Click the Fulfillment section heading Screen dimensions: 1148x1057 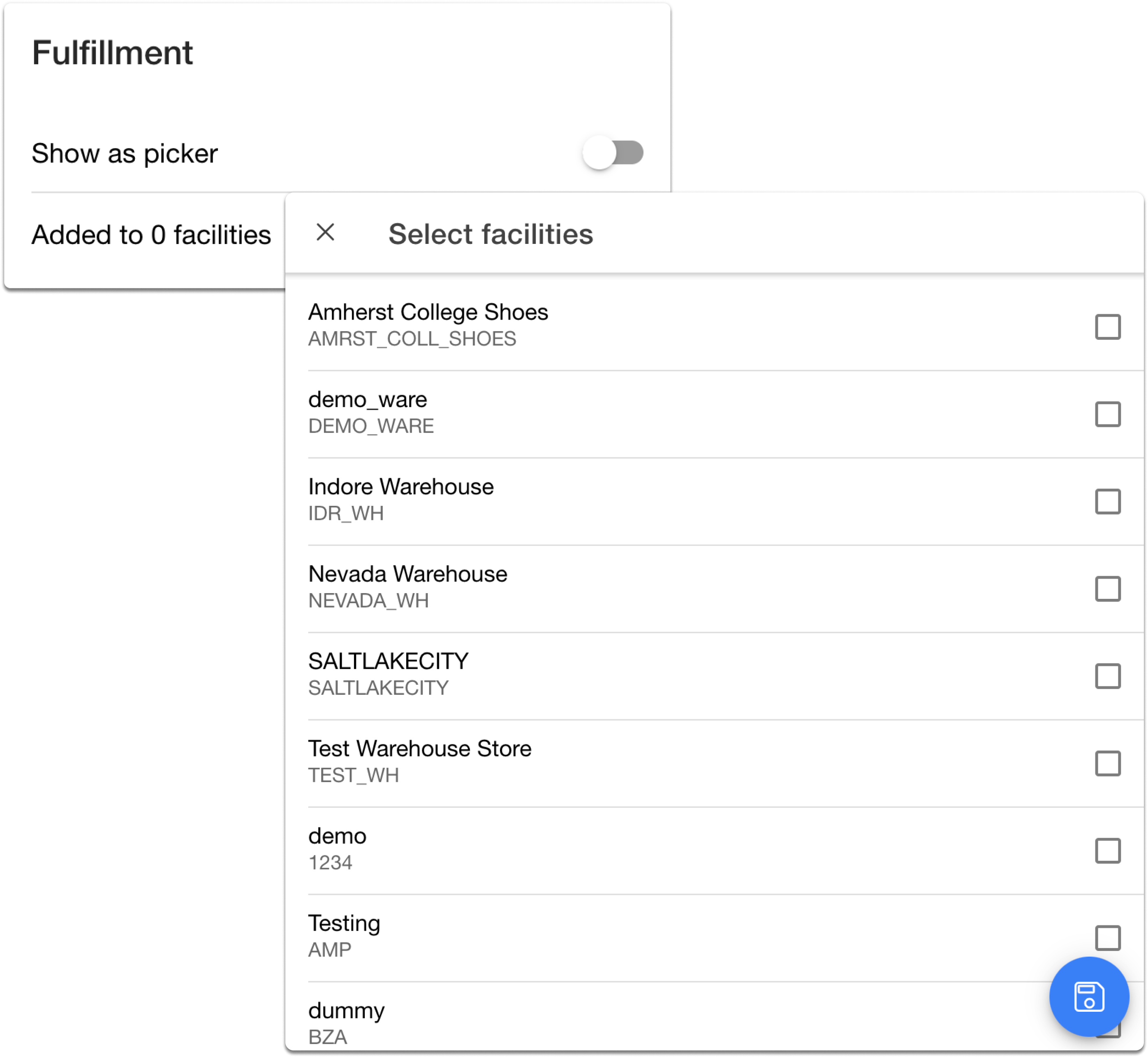tap(113, 53)
